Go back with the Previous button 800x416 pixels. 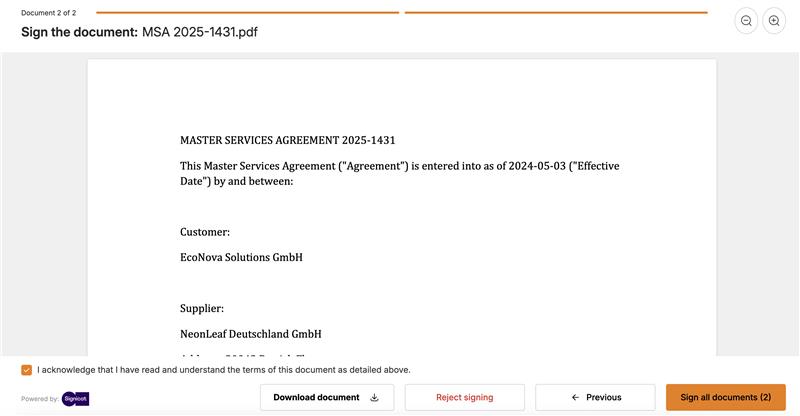[x=595, y=397]
